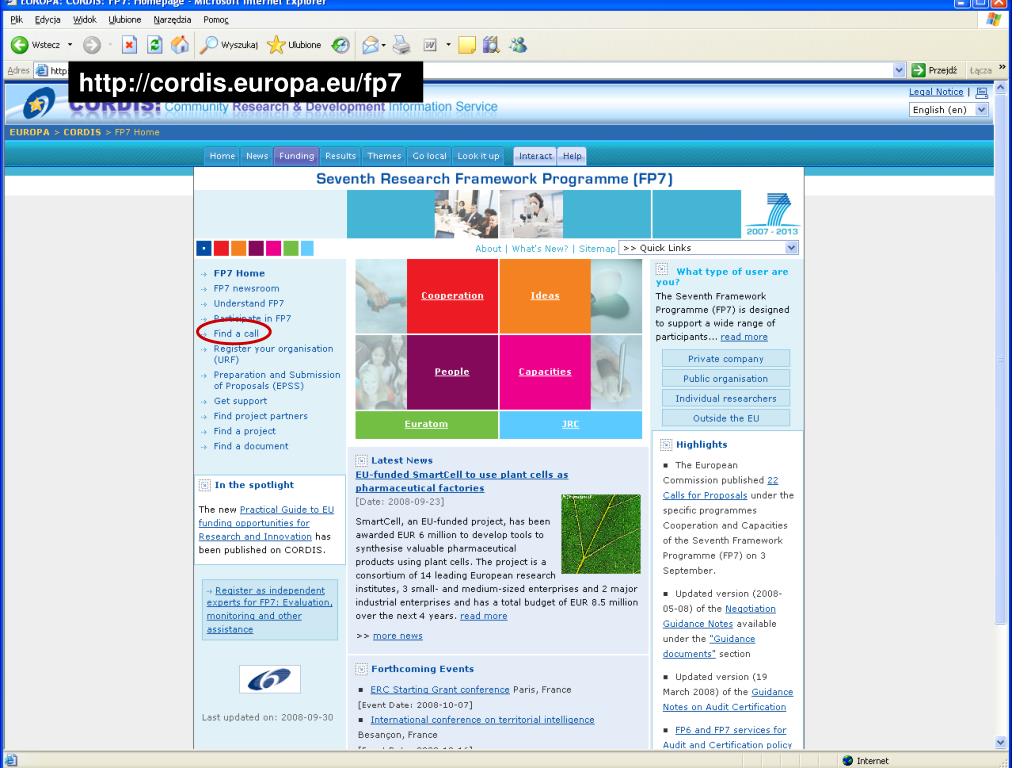This screenshot has height=768, width=1024.
Task: Open the Narzędzia menu
Action: (172, 20)
